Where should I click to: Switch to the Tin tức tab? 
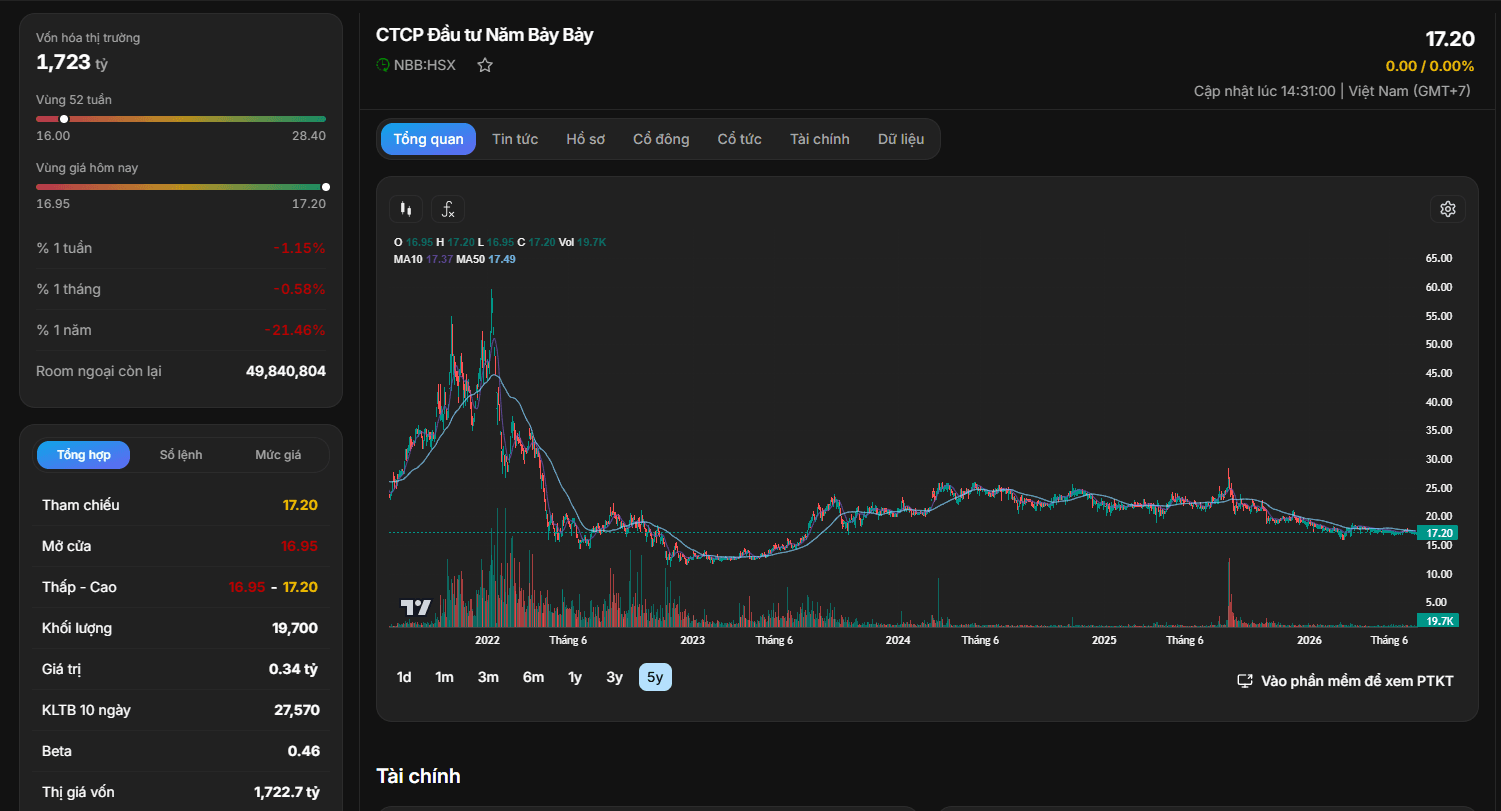(x=515, y=139)
